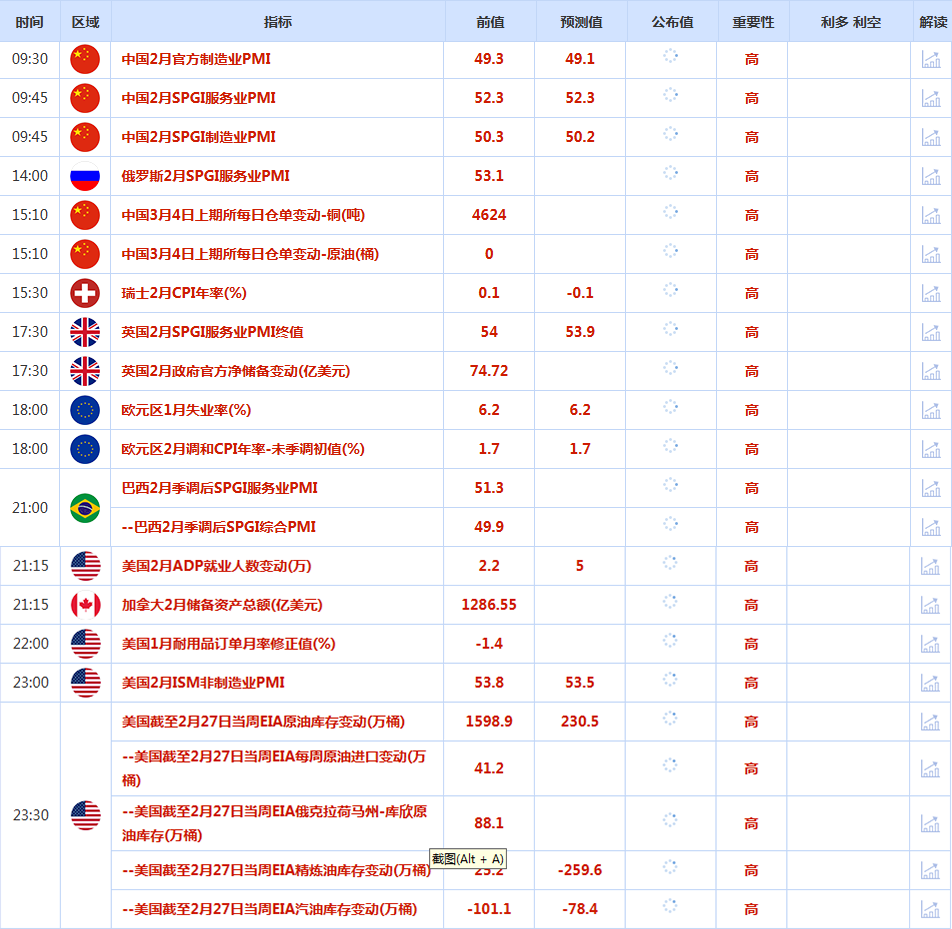
Task: Open indicator 中国2月官方制造业PMI
Action: pos(196,59)
